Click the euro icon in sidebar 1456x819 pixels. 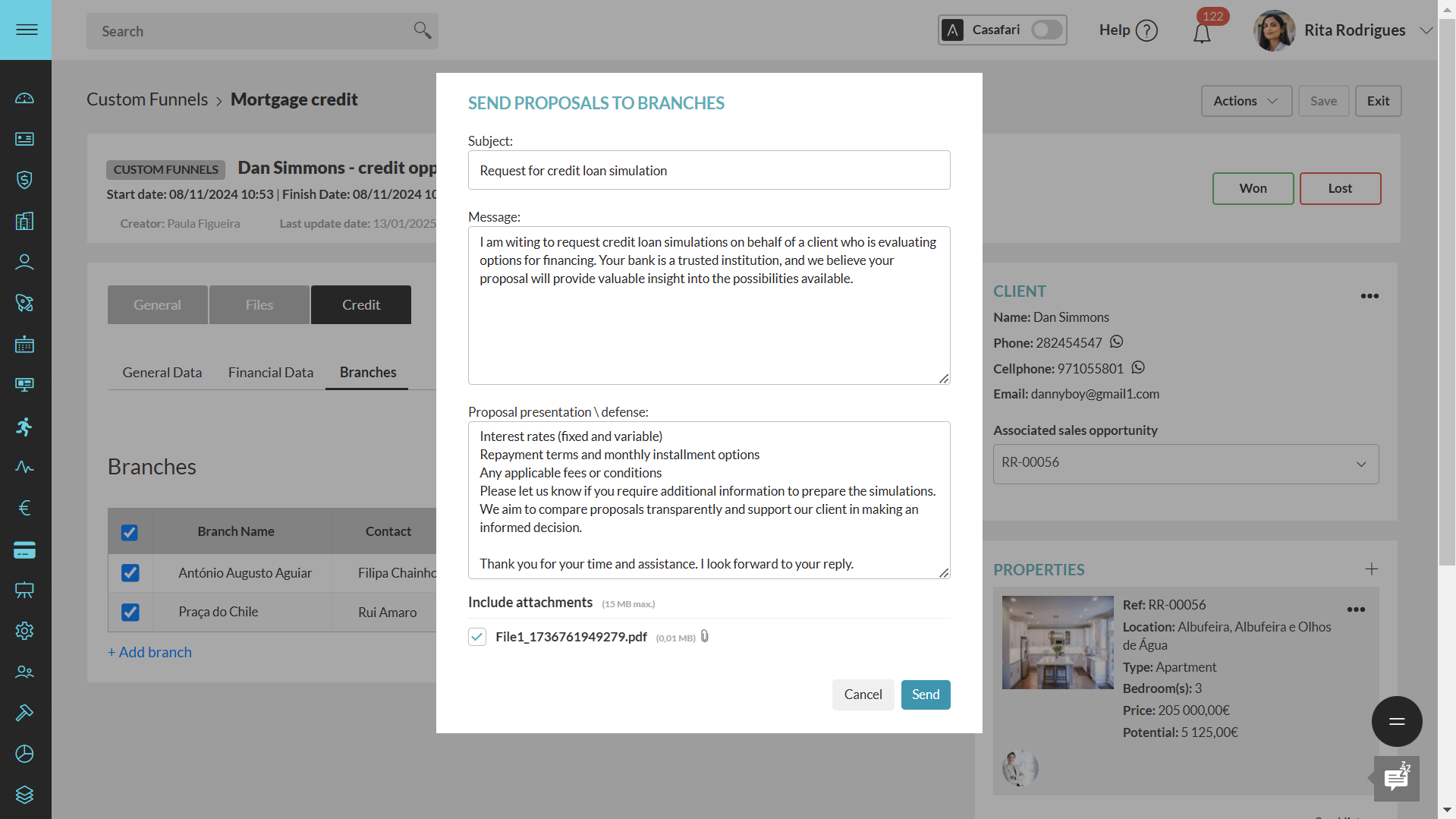tap(24, 508)
